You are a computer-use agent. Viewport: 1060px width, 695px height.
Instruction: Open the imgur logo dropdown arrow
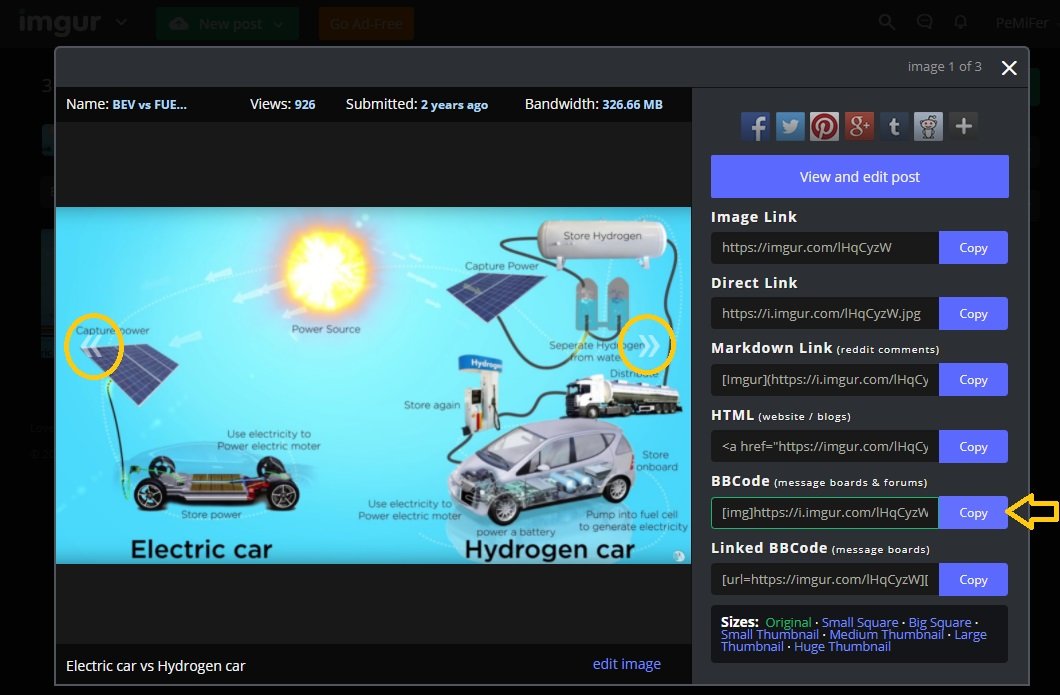point(121,22)
